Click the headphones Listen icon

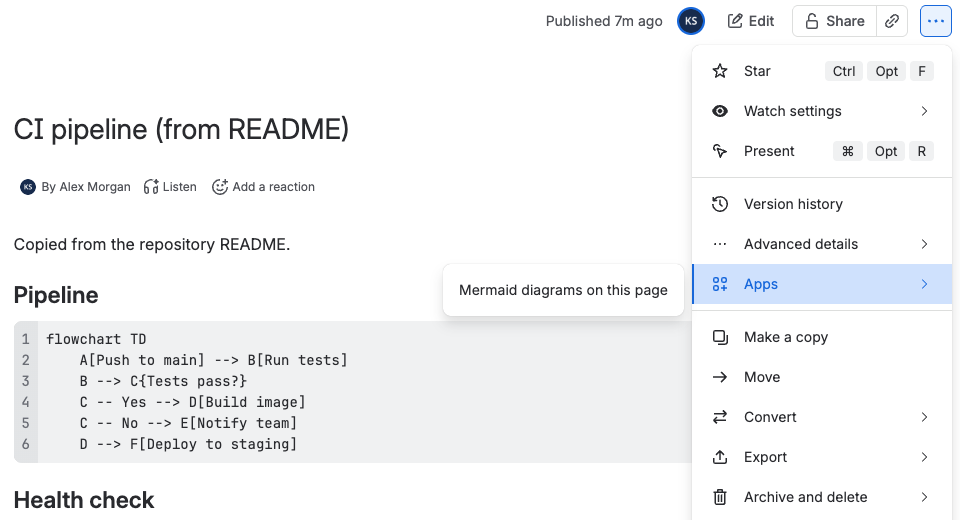coord(151,187)
